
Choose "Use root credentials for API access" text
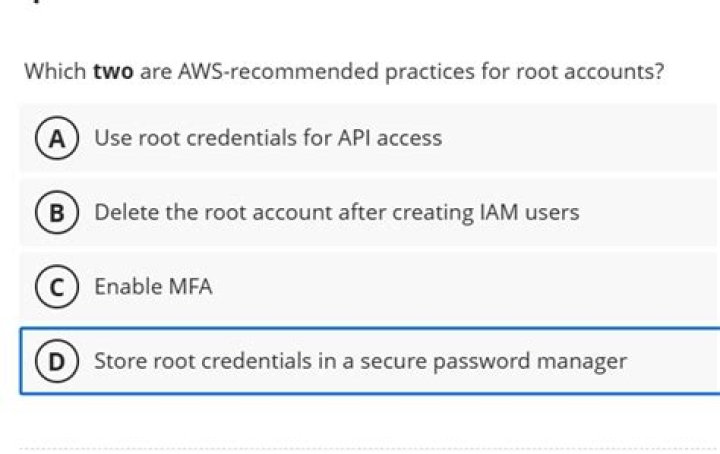(x=267, y=138)
